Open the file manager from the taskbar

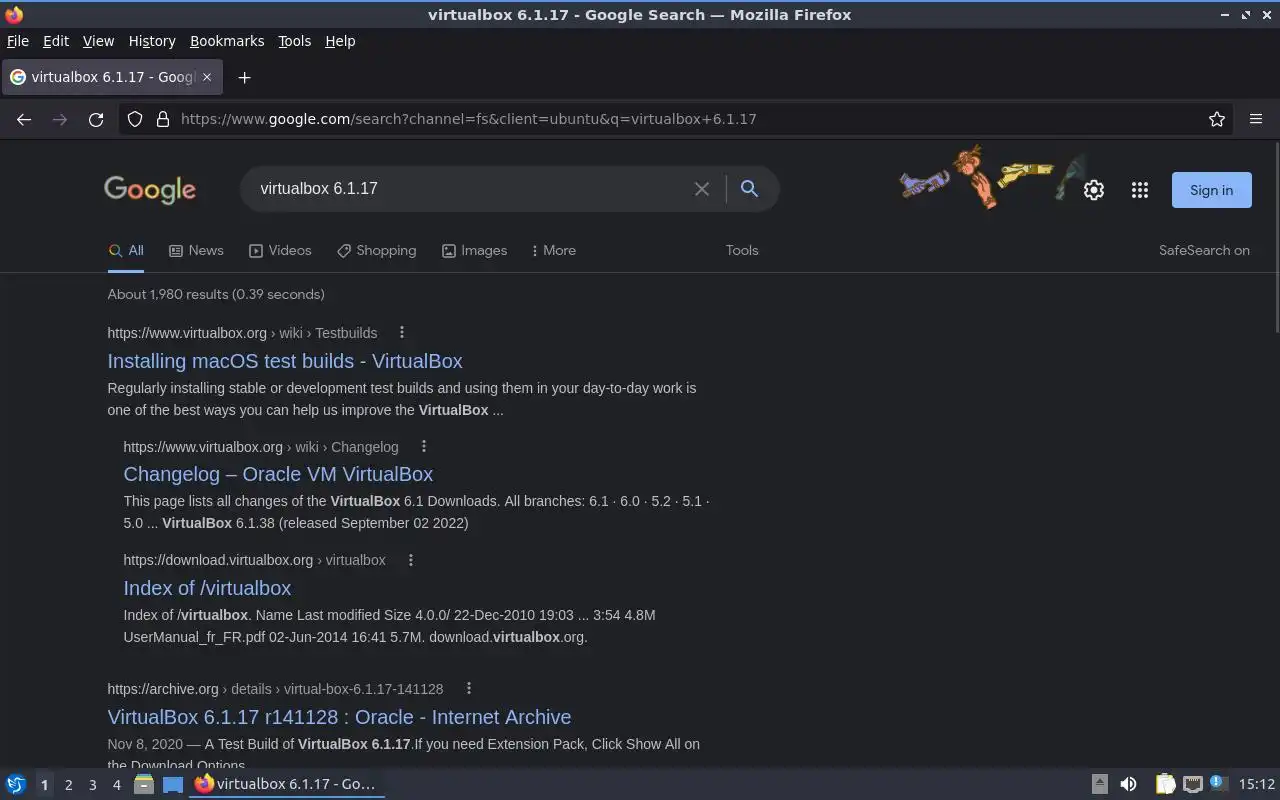(x=144, y=785)
